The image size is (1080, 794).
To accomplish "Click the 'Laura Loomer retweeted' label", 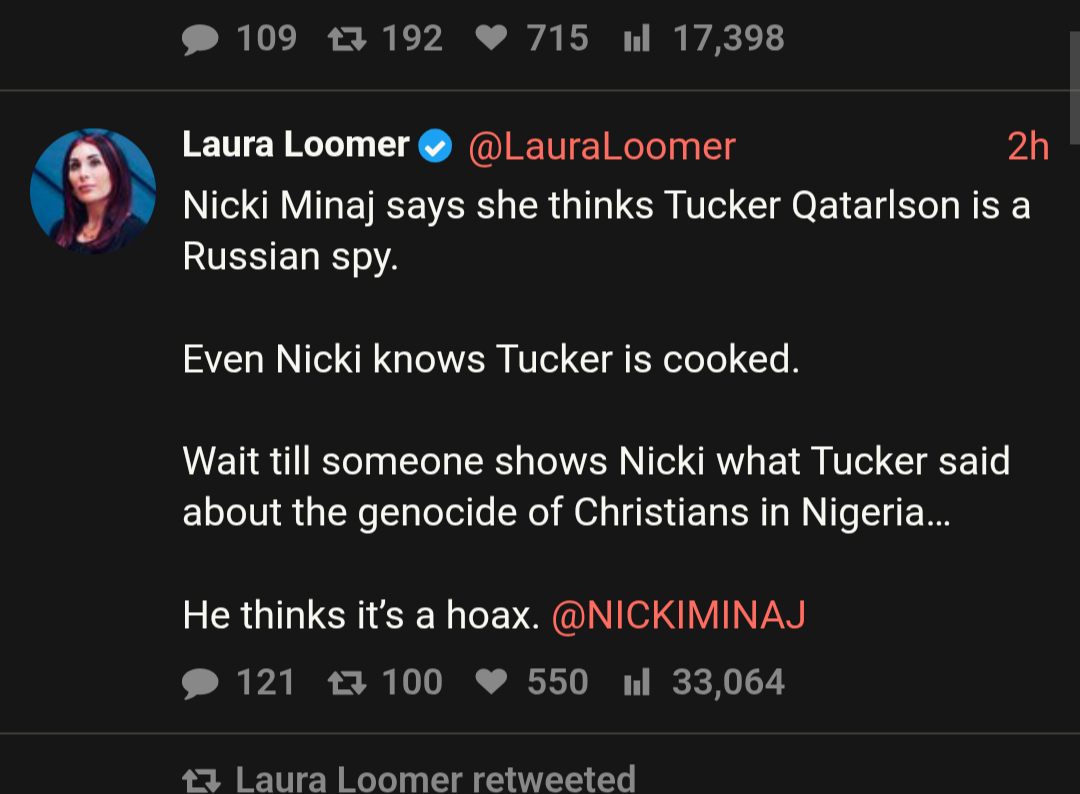I will coord(436,779).
